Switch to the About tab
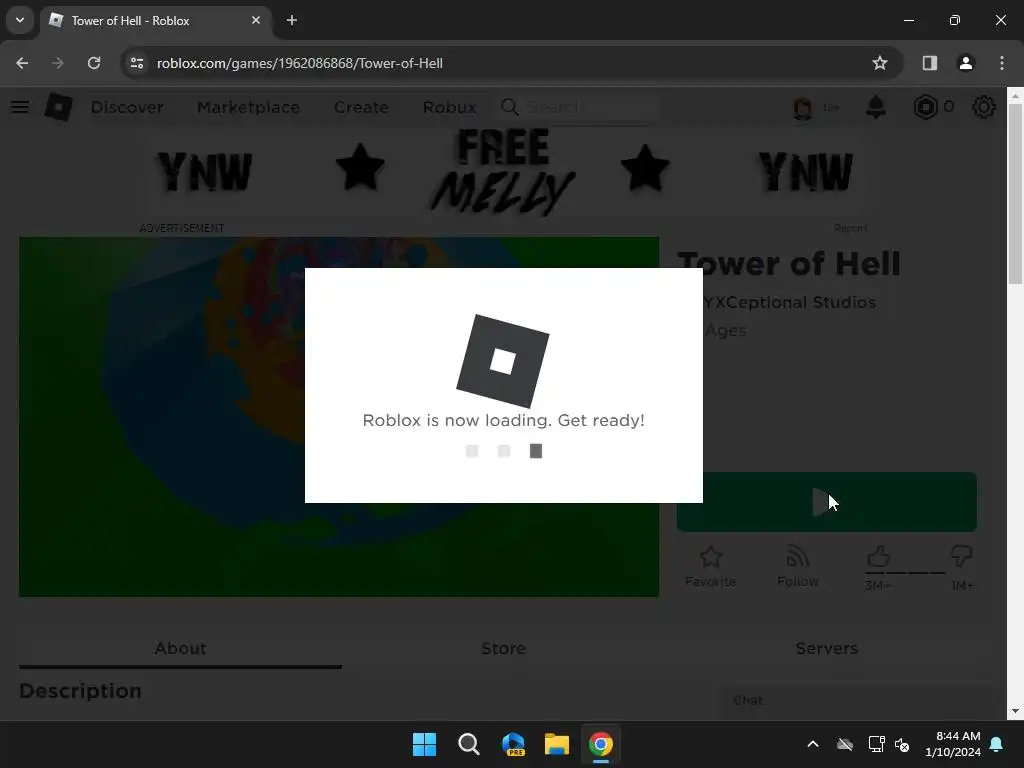 (180, 648)
